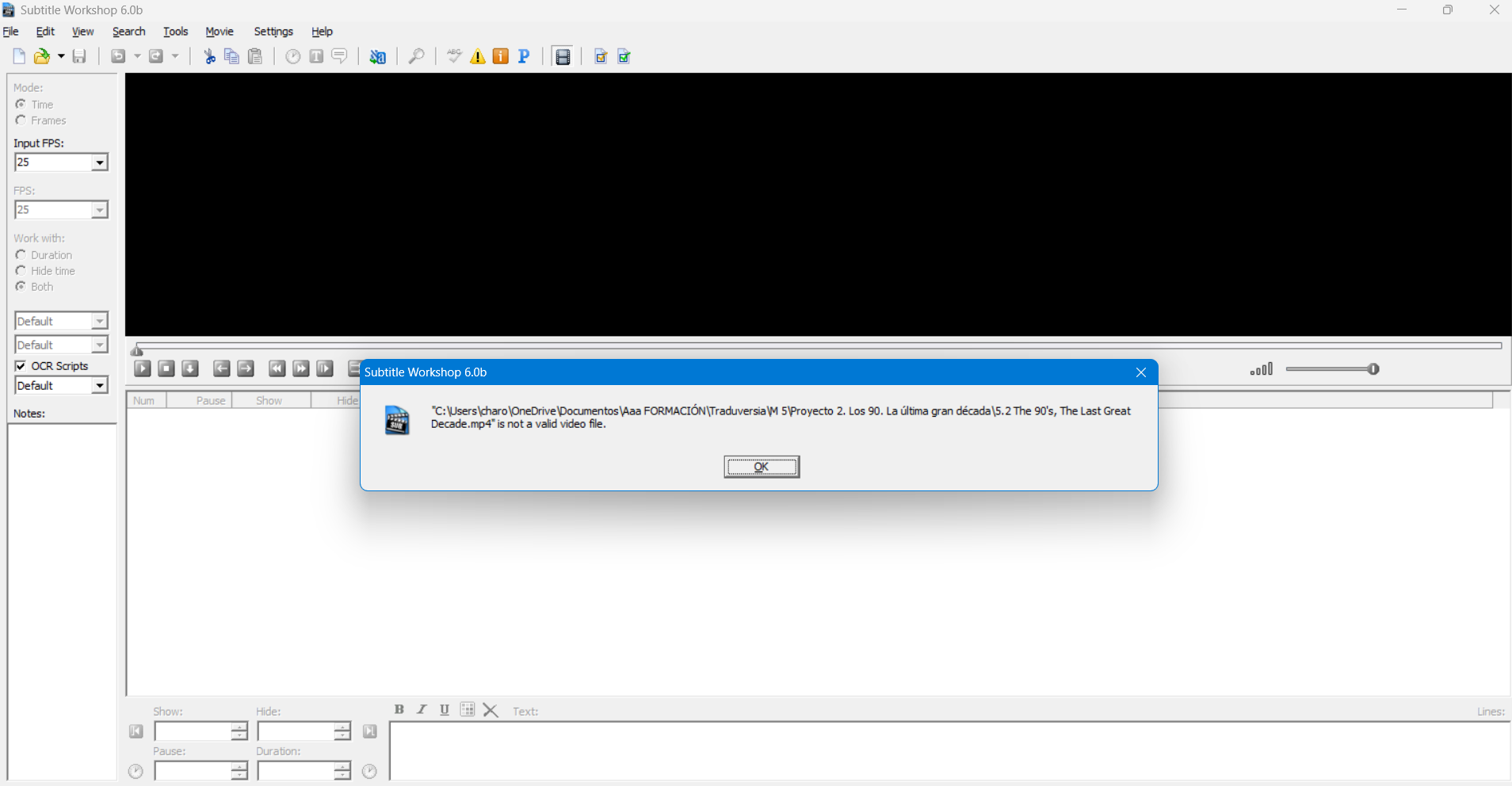Screen dimensions: 1512x786
Task: Click the New subtitle file icon
Action: [19, 56]
